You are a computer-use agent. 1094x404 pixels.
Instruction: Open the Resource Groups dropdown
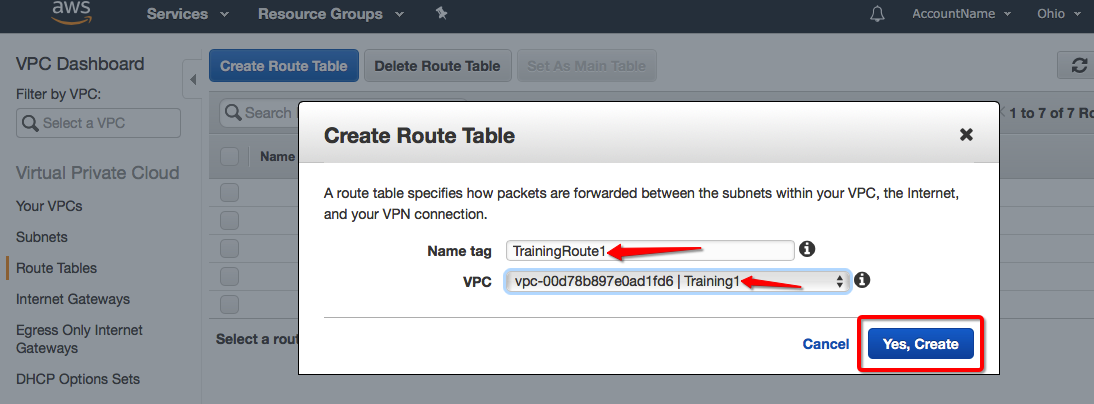[x=330, y=14]
